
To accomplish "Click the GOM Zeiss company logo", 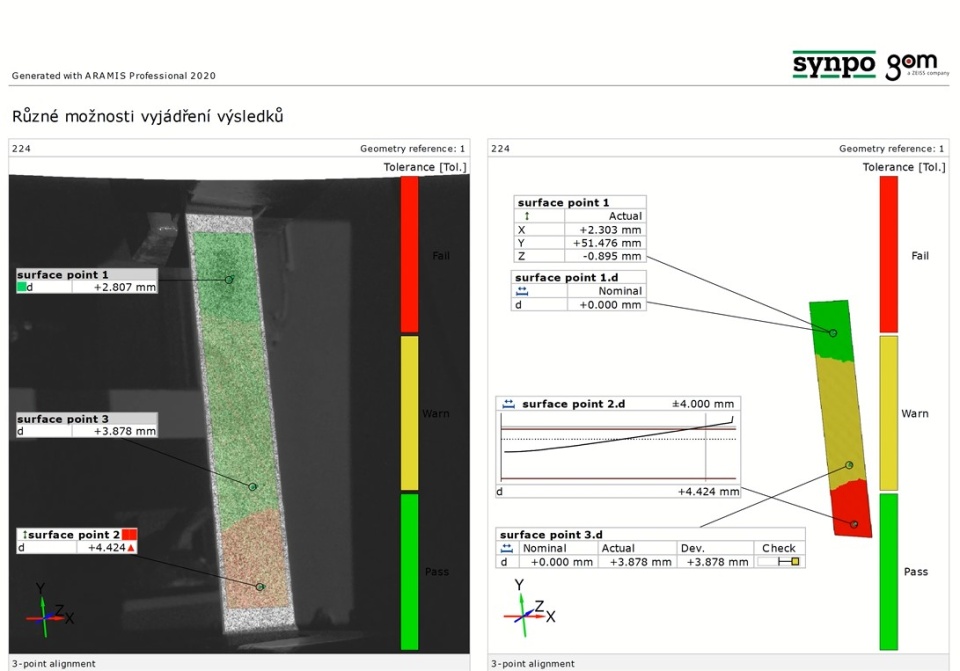I will [917, 66].
